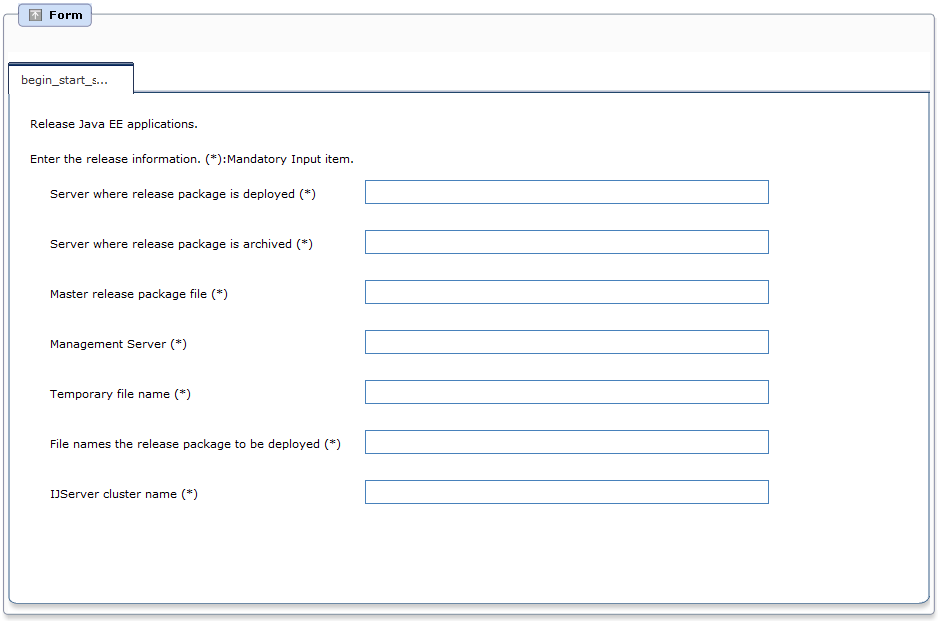Click the 'Master release package file' label
941x623 pixels.
coord(139,293)
